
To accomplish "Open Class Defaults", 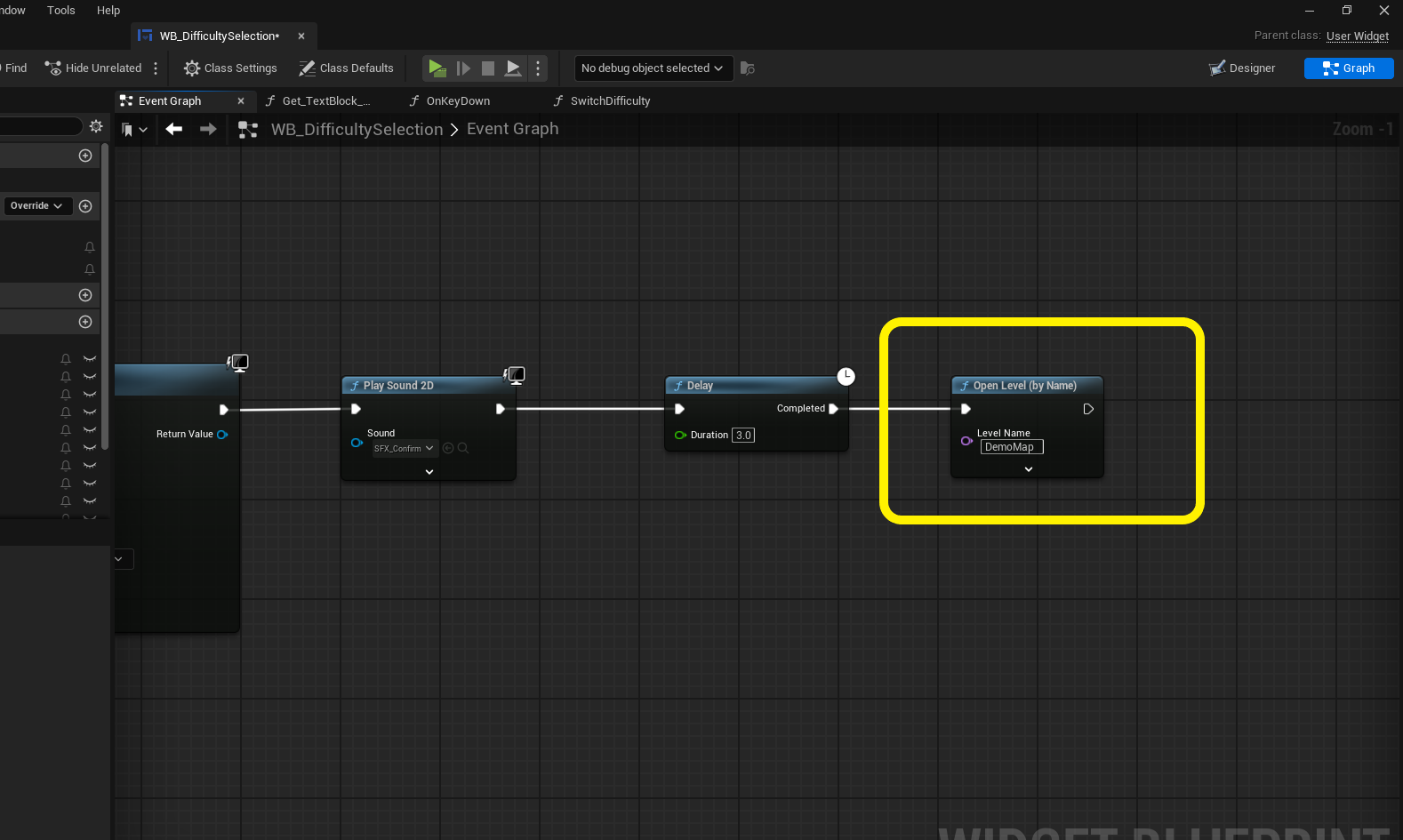I will coord(346,68).
